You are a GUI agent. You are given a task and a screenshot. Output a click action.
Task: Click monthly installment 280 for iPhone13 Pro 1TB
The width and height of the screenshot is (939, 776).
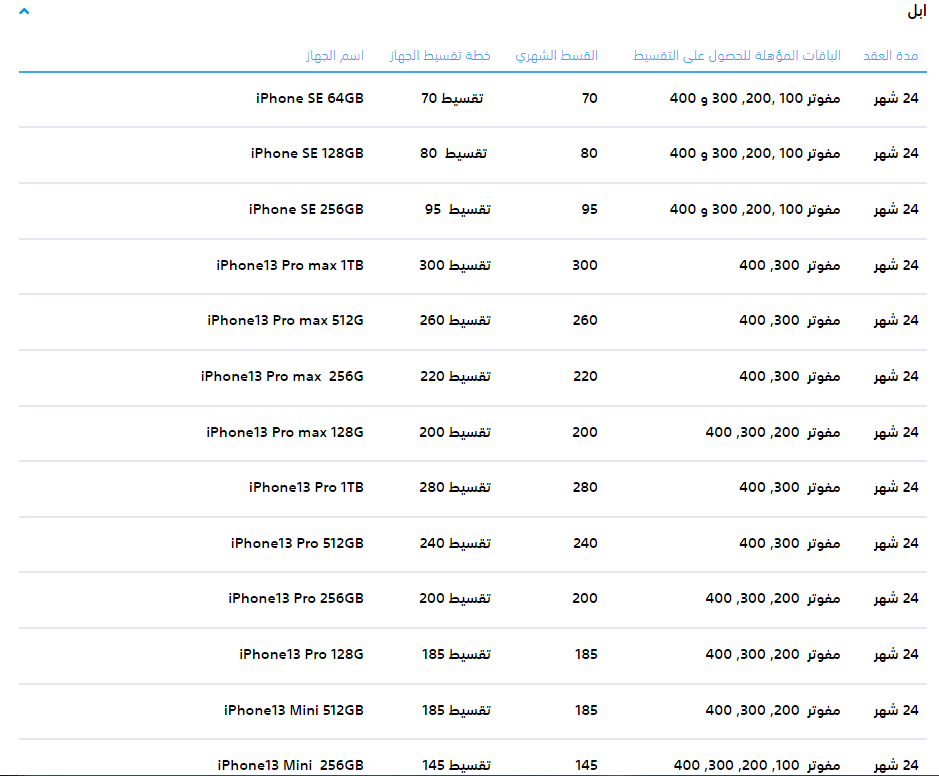coord(585,487)
